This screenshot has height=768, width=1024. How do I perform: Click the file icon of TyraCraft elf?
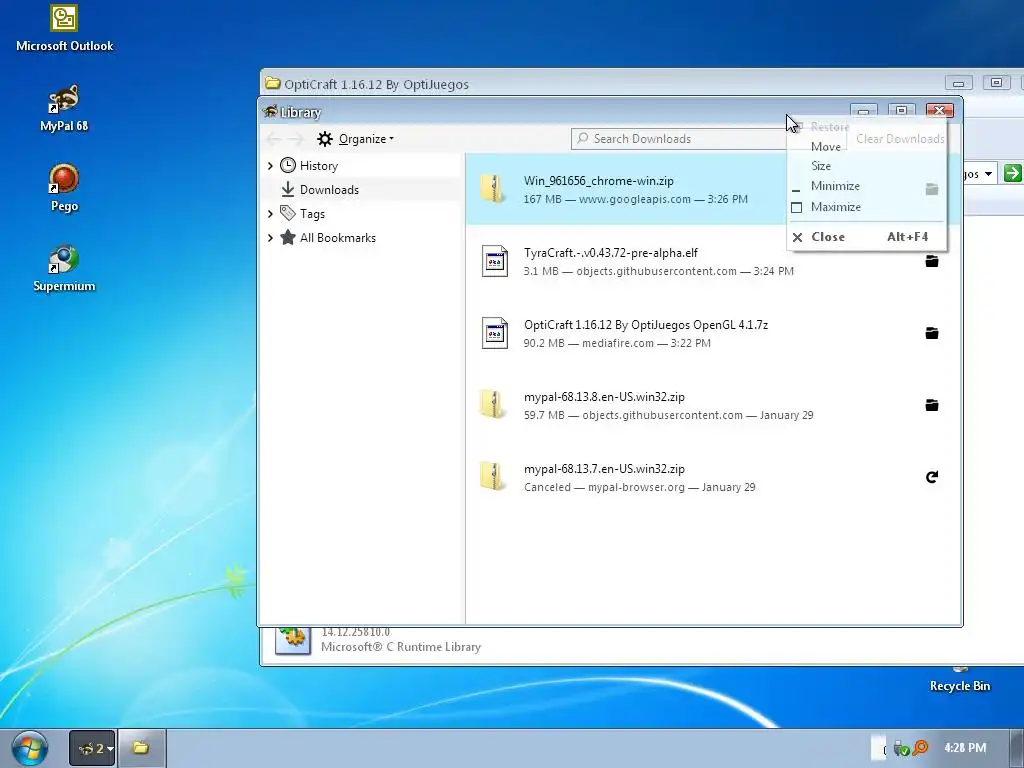(494, 261)
